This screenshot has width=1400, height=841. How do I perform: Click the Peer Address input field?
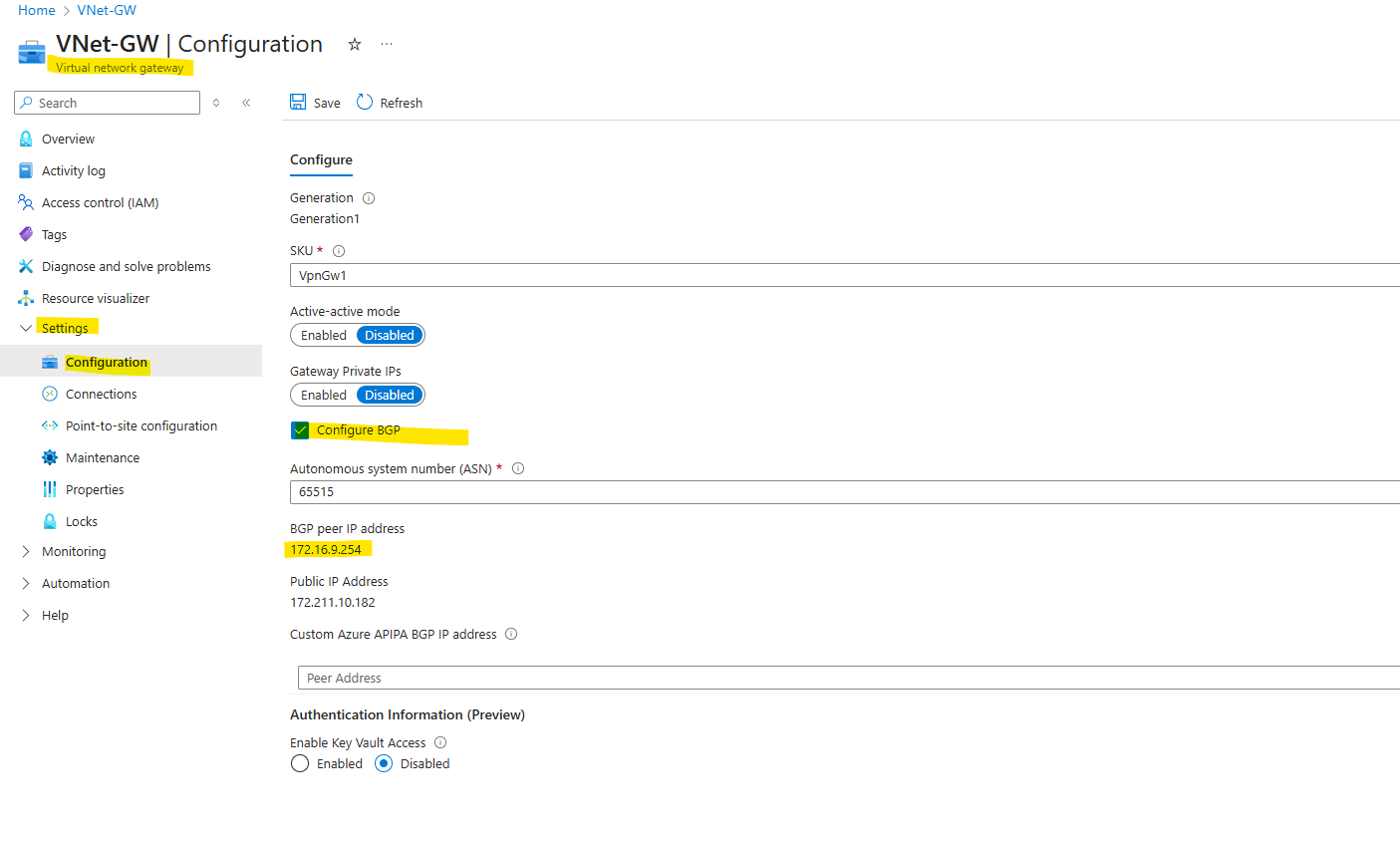click(849, 678)
